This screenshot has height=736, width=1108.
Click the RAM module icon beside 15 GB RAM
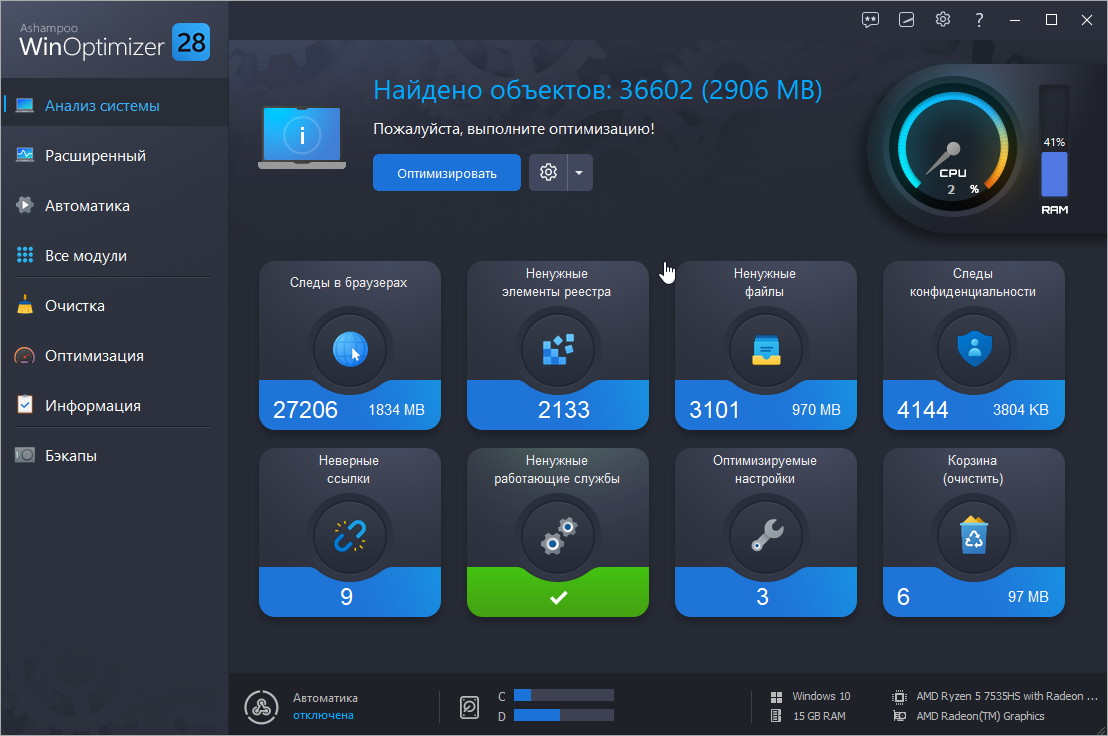[x=776, y=716]
